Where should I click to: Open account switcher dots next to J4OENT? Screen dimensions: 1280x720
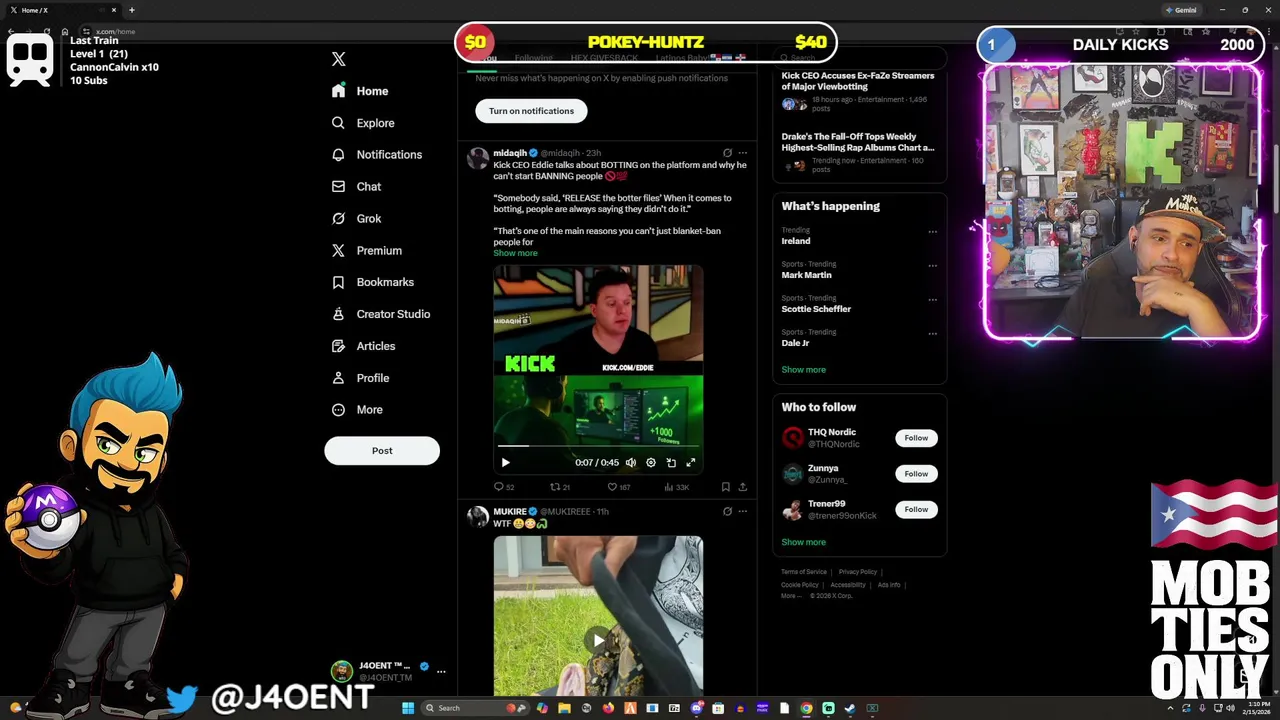pyautogui.click(x=441, y=672)
